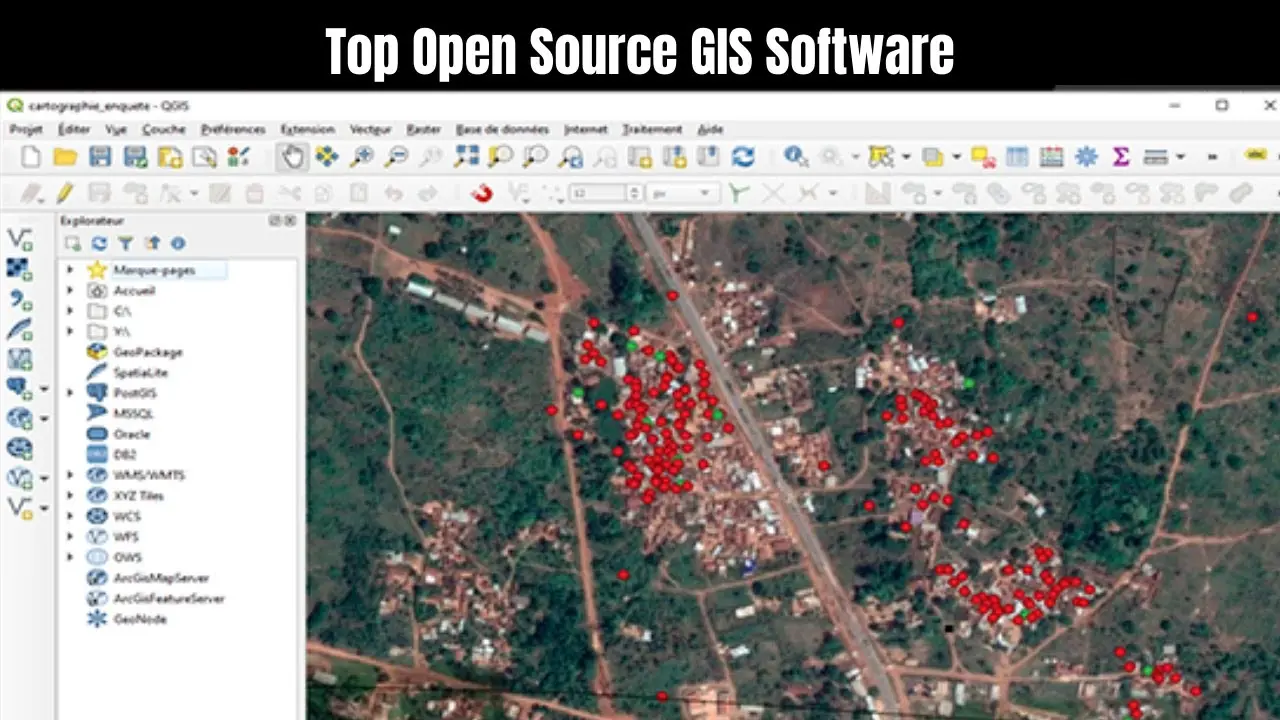The height and width of the screenshot is (720, 1280).
Task: Toggle editing with the yellow pencil icon
Action: click(x=65, y=192)
